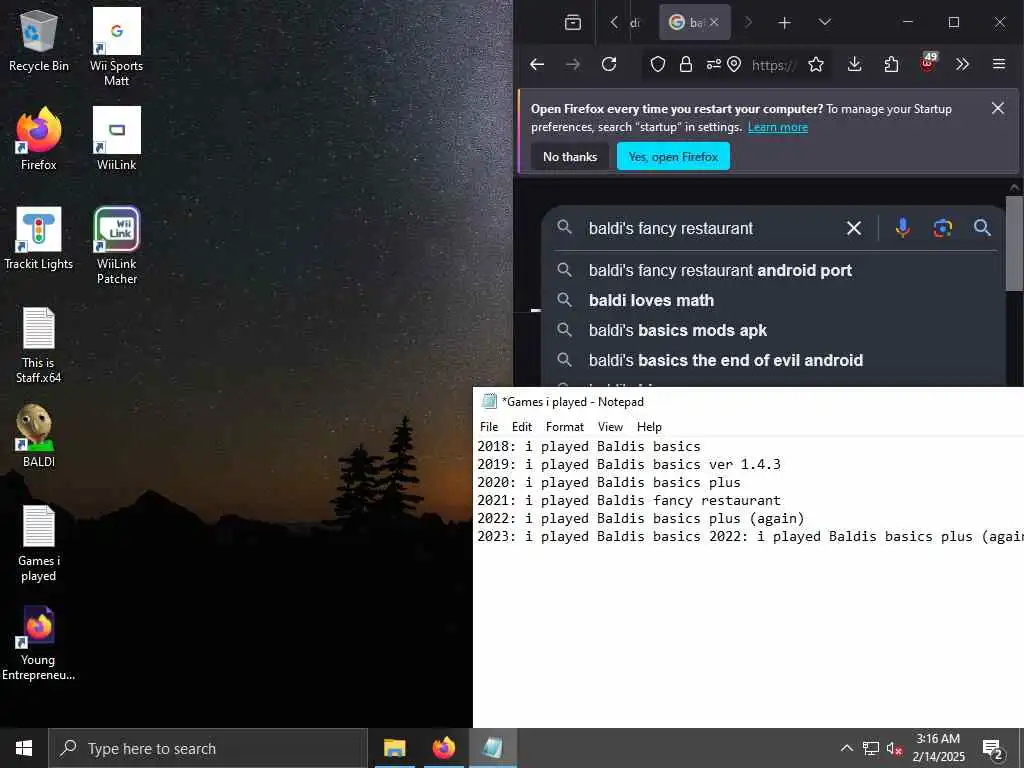Open Notepad File menu

[488, 426]
